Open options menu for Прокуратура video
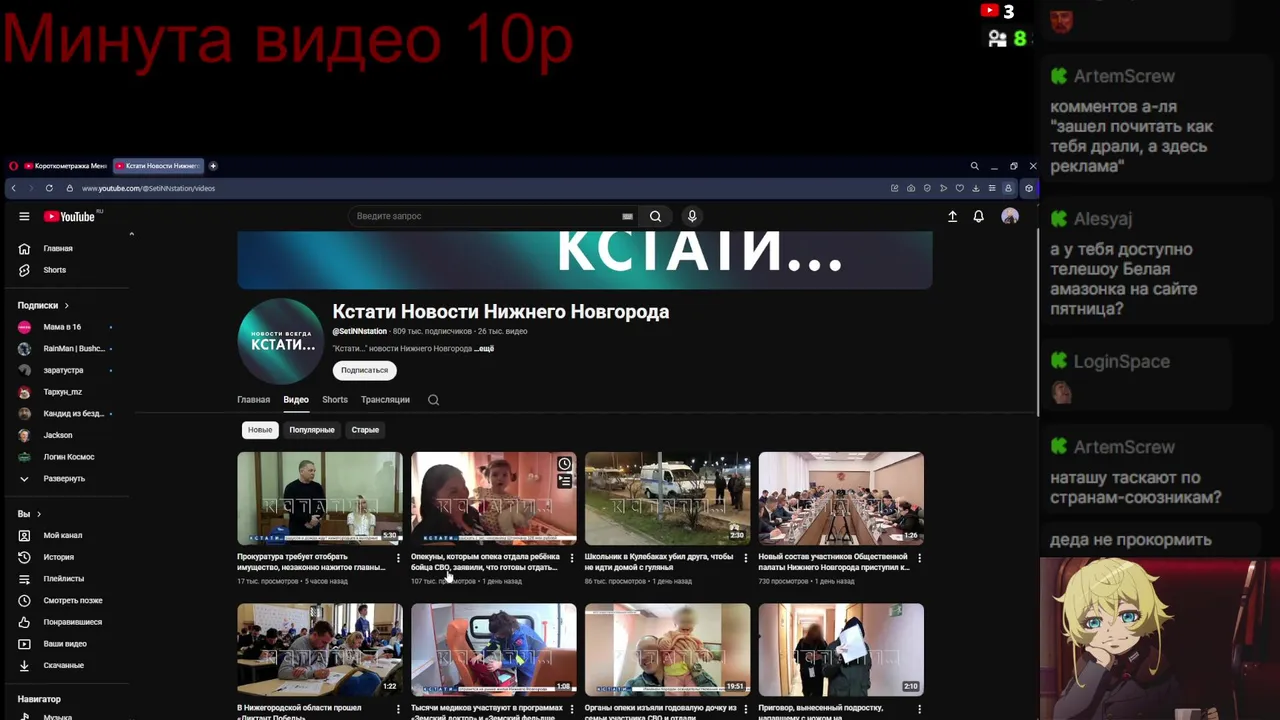 pos(398,558)
